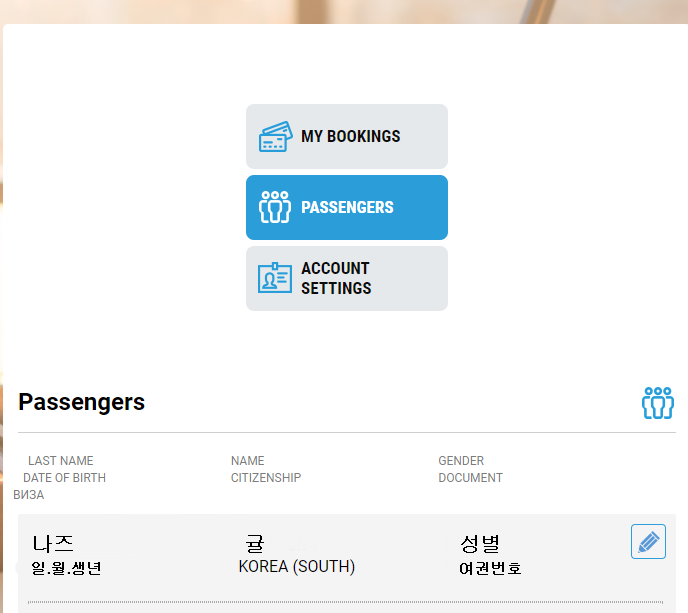Click the CITIZENSHIP column header

point(266,478)
